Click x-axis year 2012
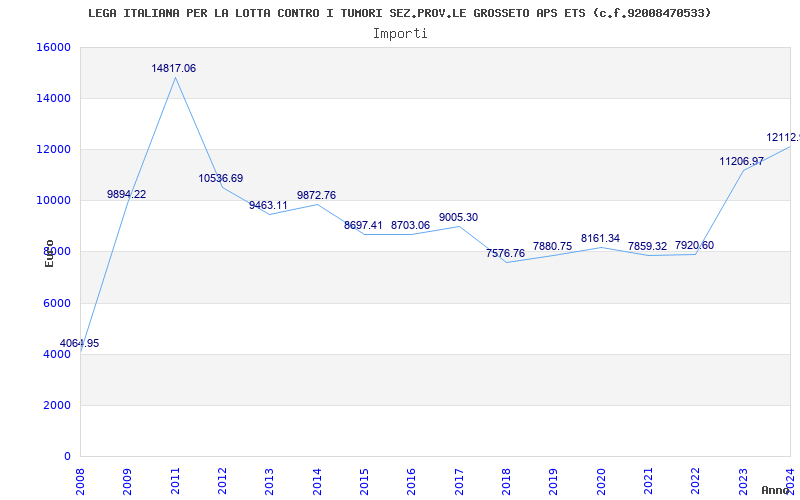Viewport: 800px width, 500px height. [x=222, y=482]
